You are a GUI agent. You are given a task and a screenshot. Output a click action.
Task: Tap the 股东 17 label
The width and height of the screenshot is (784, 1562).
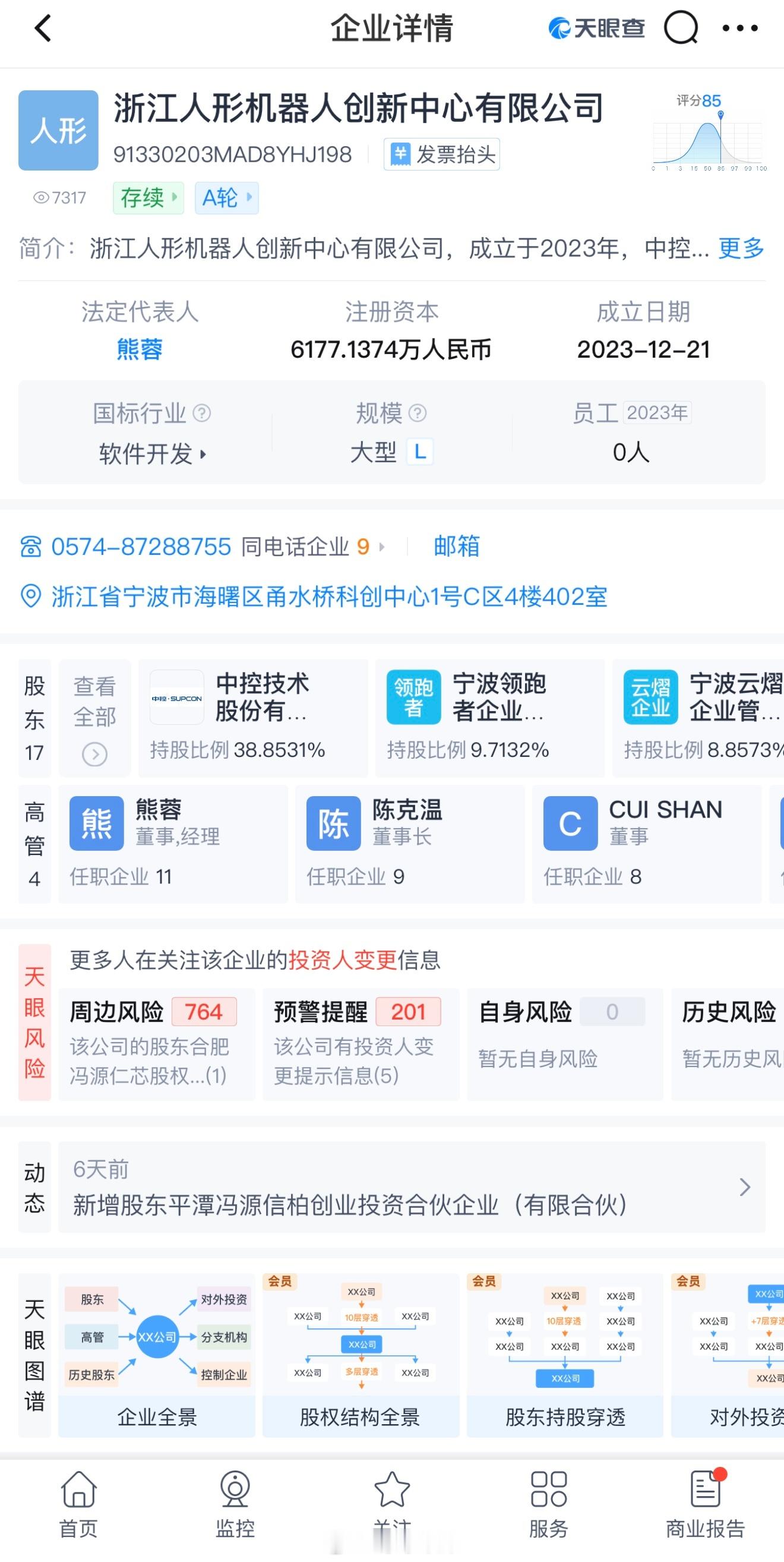point(34,718)
